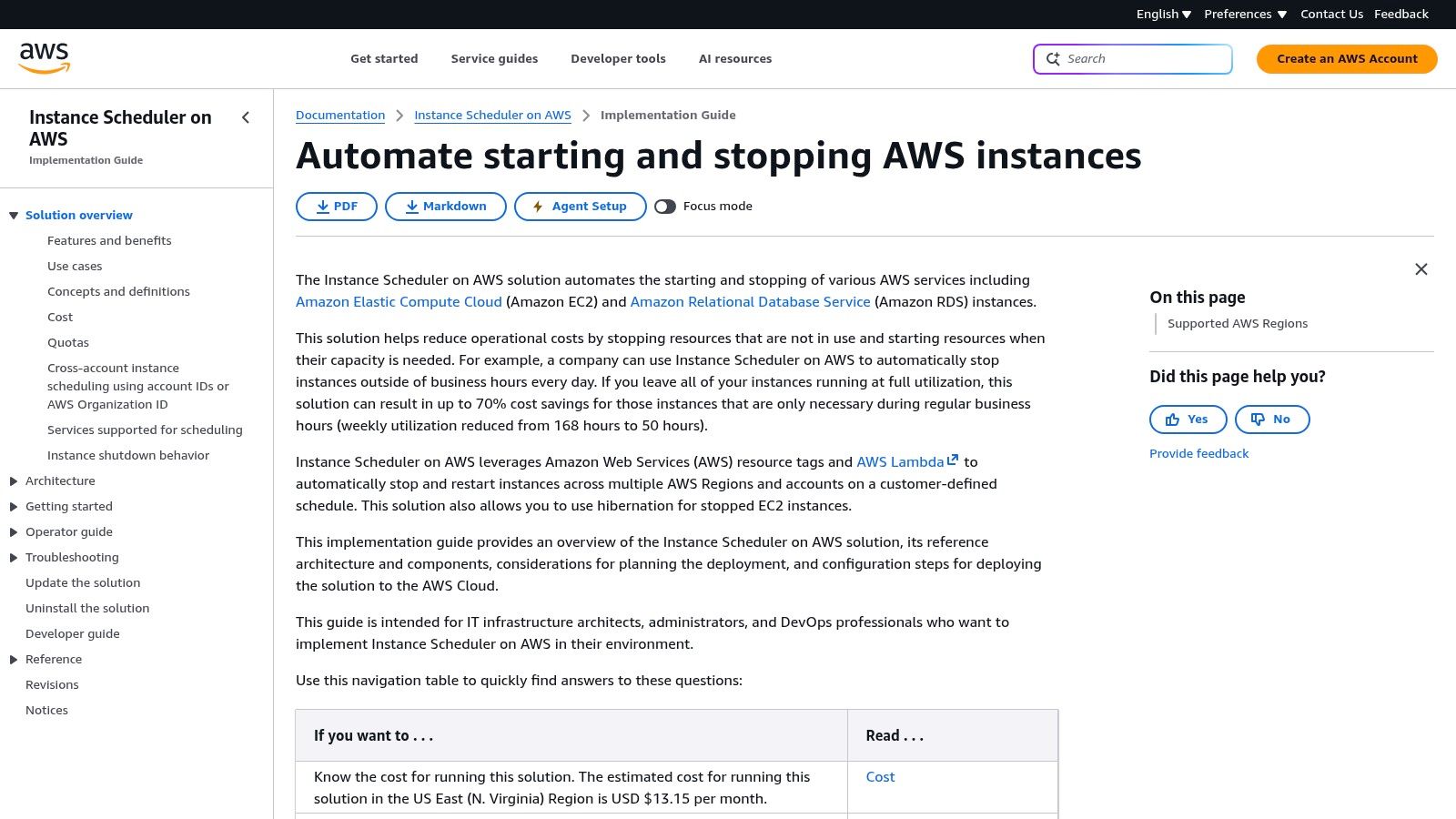Screen dimensions: 1456x819
Task: Click the Search input field
Action: [1133, 59]
